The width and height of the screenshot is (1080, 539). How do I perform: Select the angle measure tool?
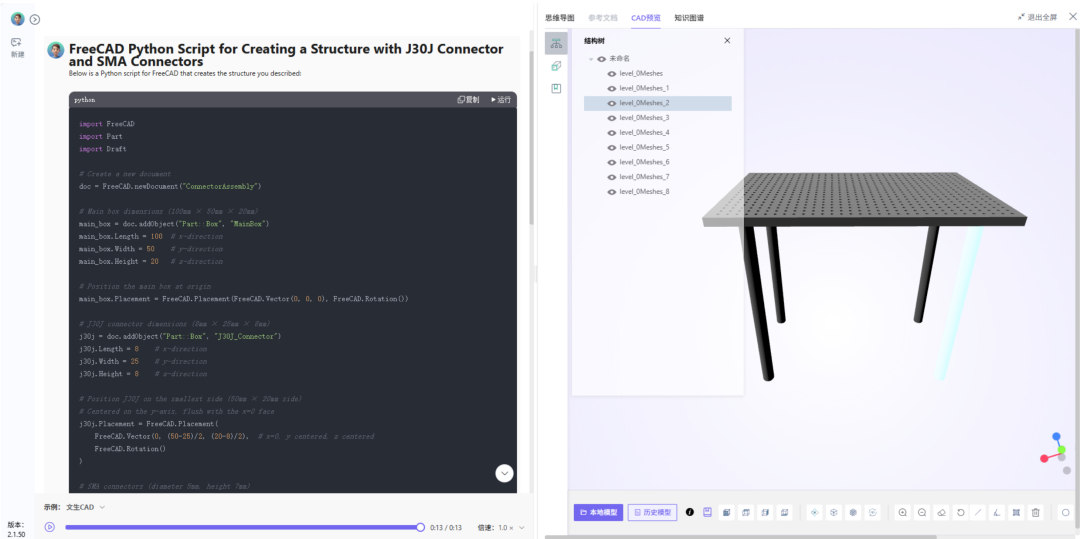[x=997, y=512]
